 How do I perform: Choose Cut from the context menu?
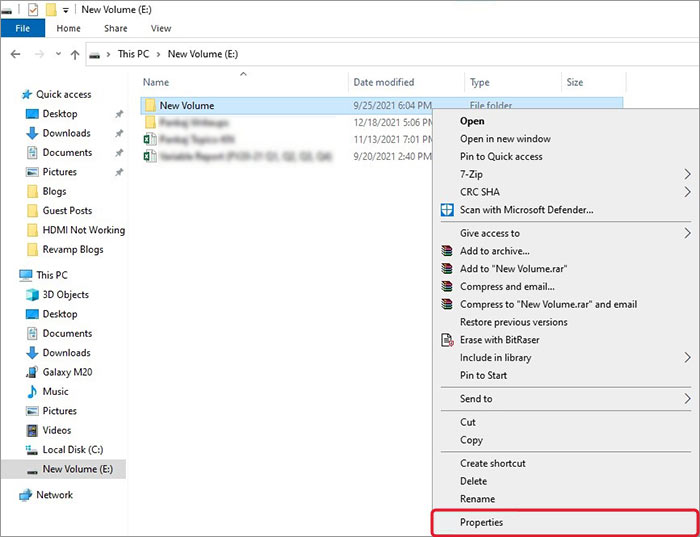tap(467, 422)
